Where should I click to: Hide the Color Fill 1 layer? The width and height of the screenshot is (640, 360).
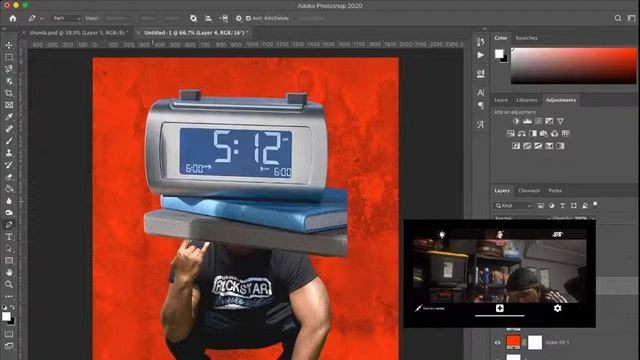point(497,342)
